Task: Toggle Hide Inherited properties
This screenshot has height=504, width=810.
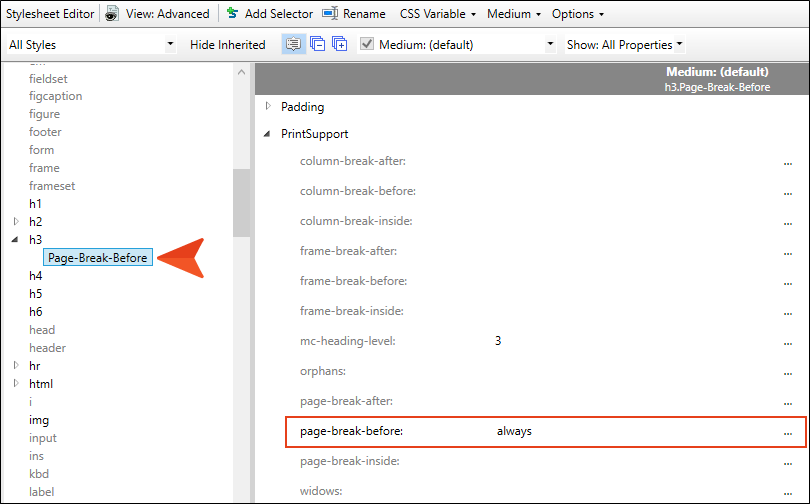Action: [x=228, y=44]
